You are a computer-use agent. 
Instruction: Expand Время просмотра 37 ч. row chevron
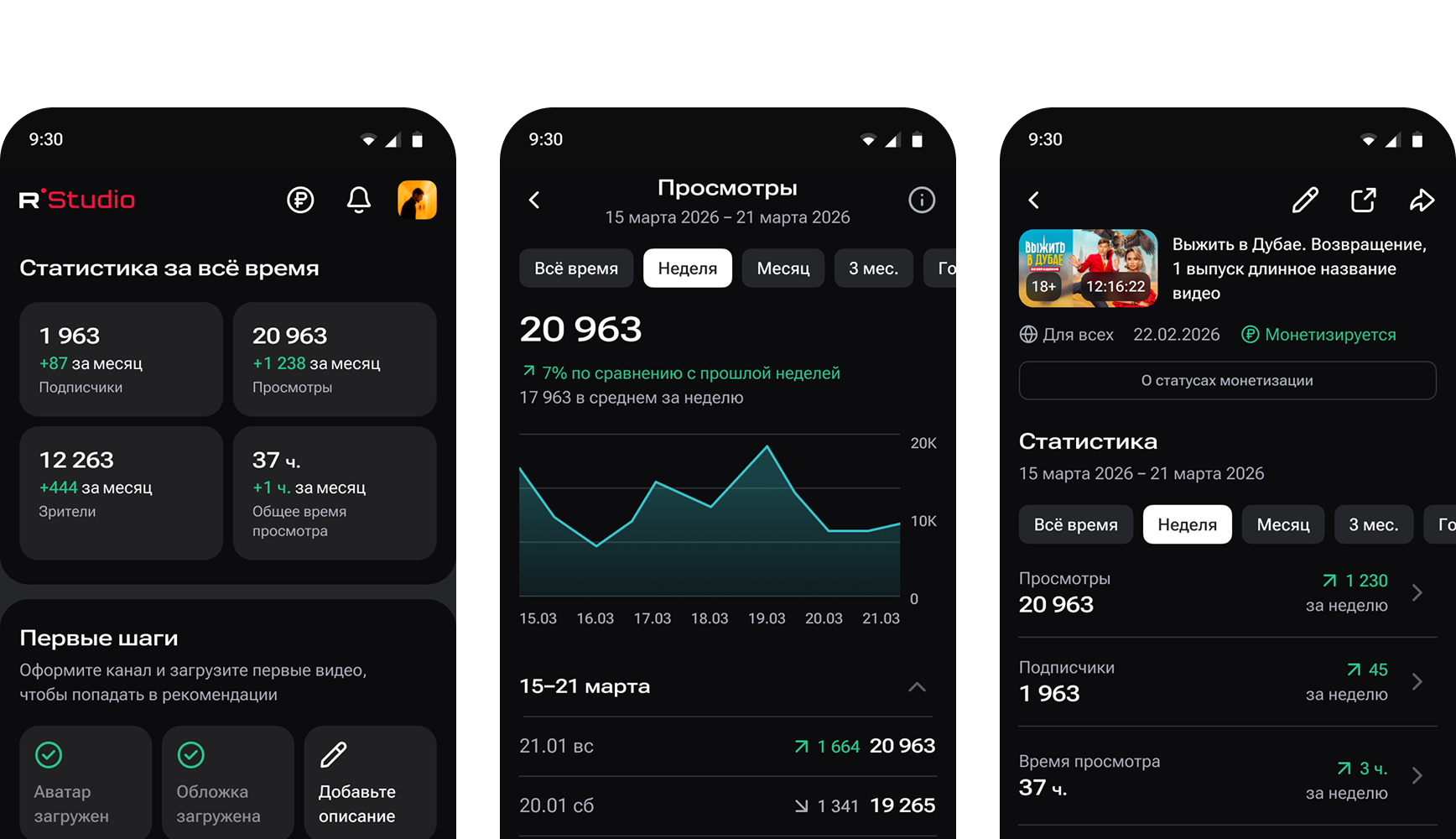(x=1417, y=775)
